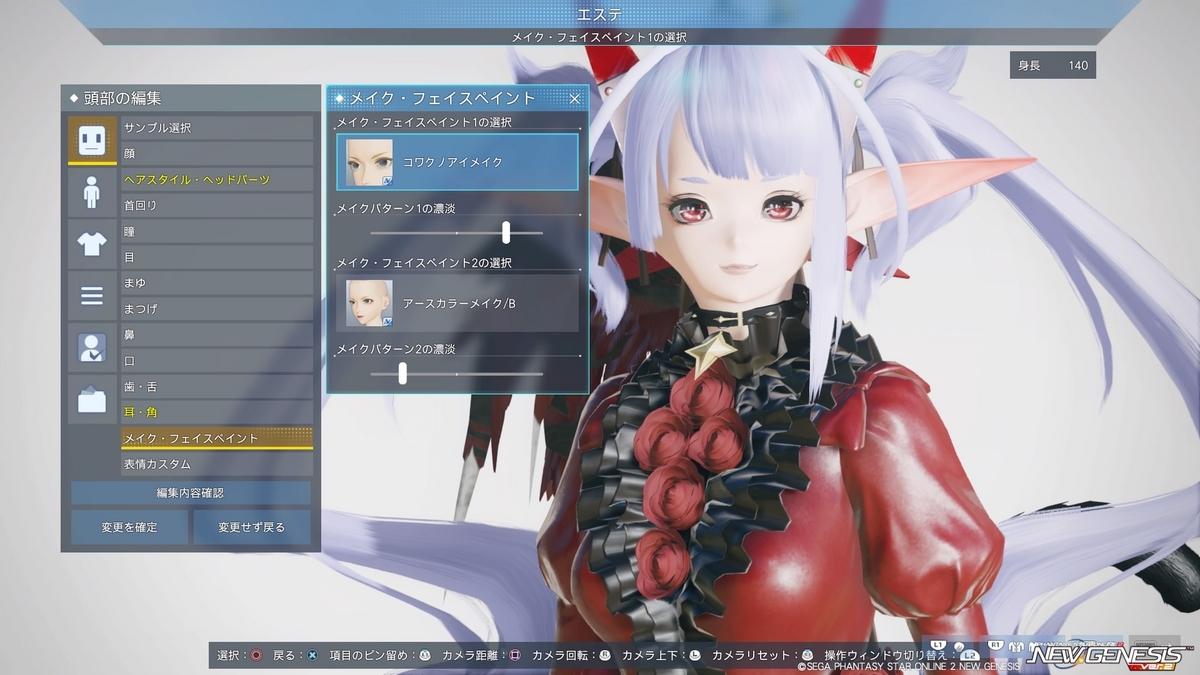Viewport: 1200px width, 675px height.
Task: Close the メイク・フェイスペイント panel
Action: [575, 98]
